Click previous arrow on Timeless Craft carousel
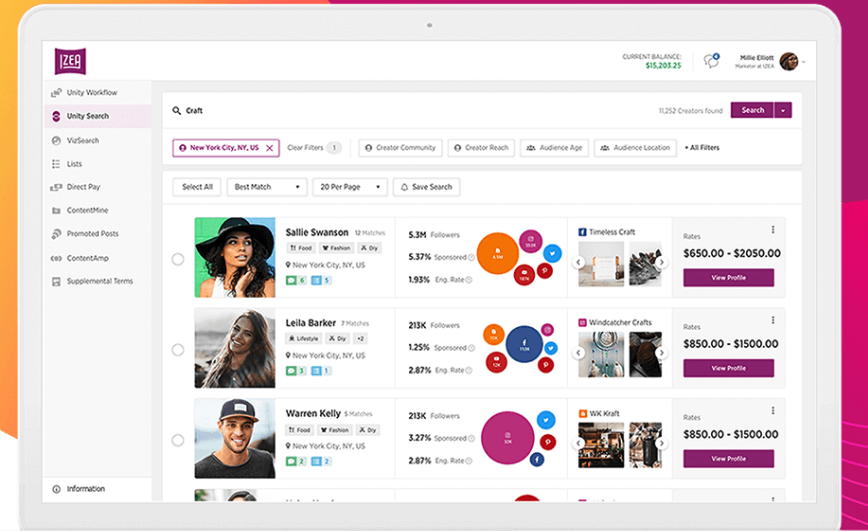Viewport: 868px width, 531px height. click(x=578, y=263)
